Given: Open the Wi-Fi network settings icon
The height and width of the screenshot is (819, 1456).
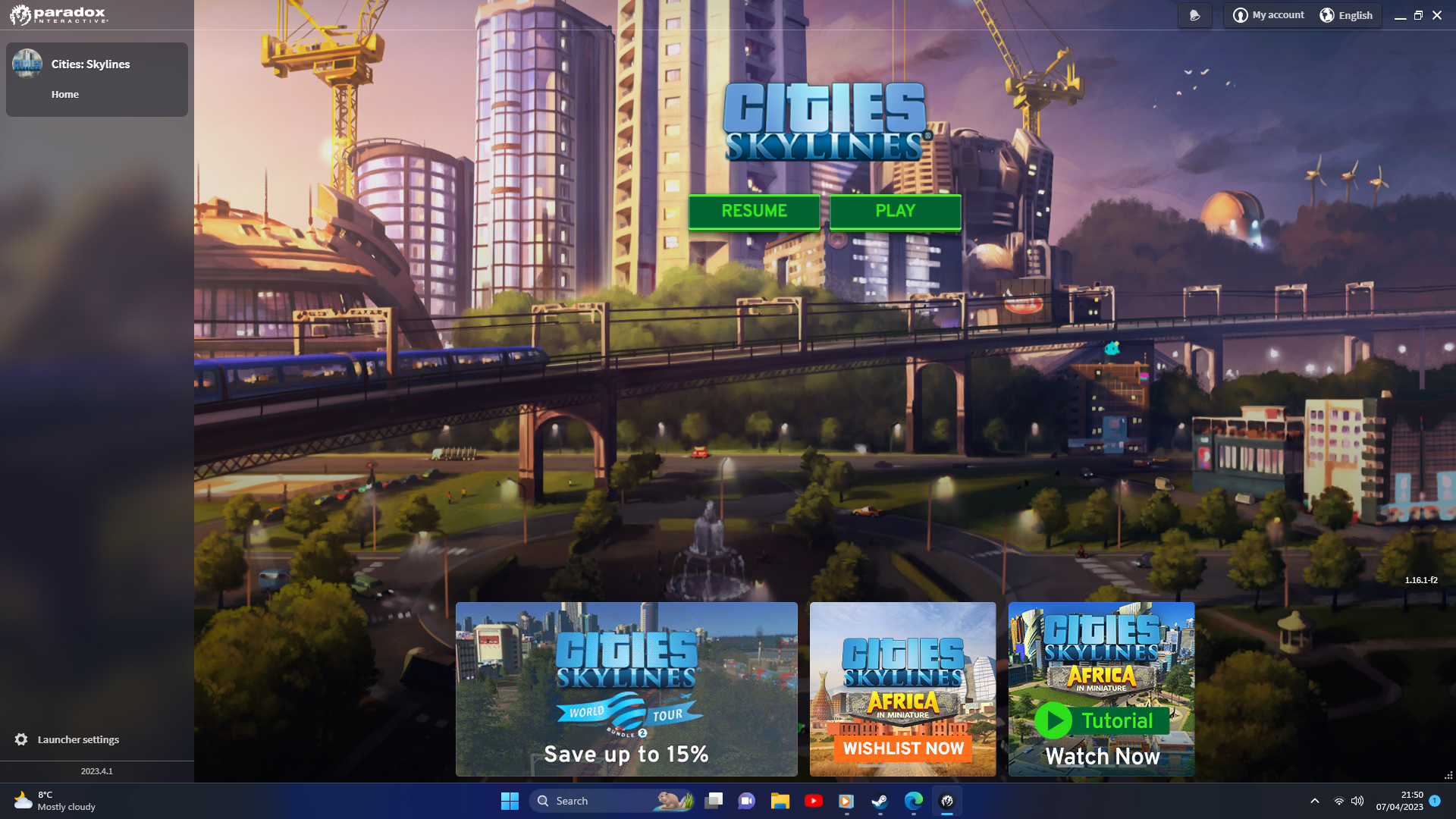Looking at the screenshot, I should [x=1339, y=801].
